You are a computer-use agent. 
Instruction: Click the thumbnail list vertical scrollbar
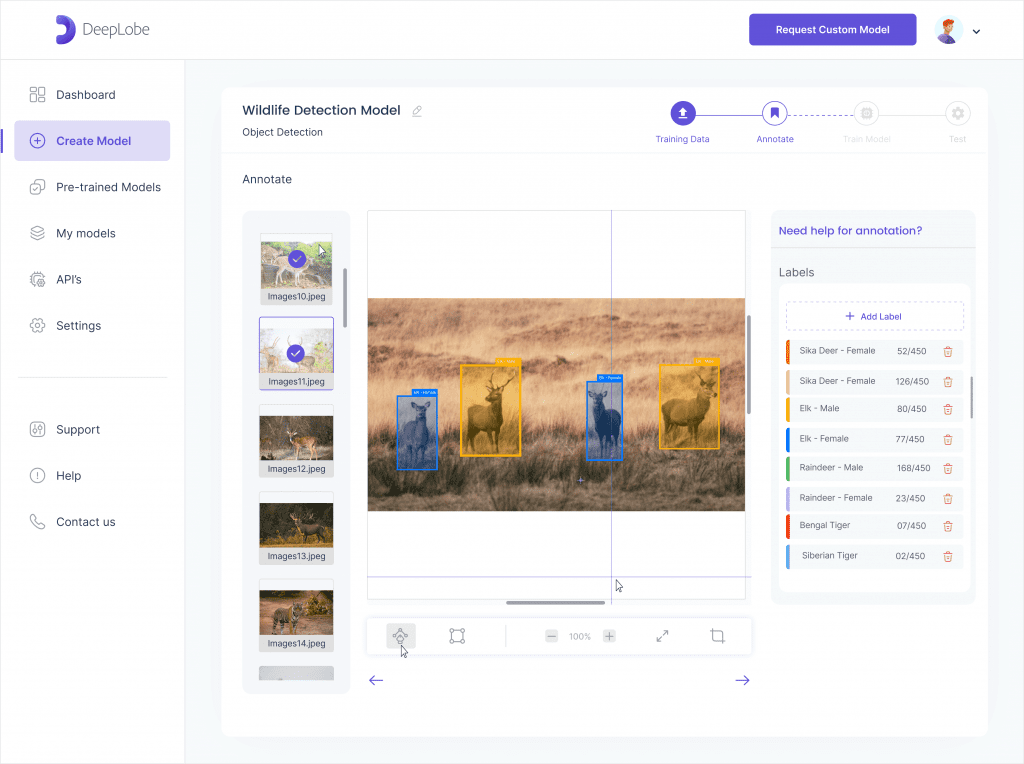pos(345,298)
